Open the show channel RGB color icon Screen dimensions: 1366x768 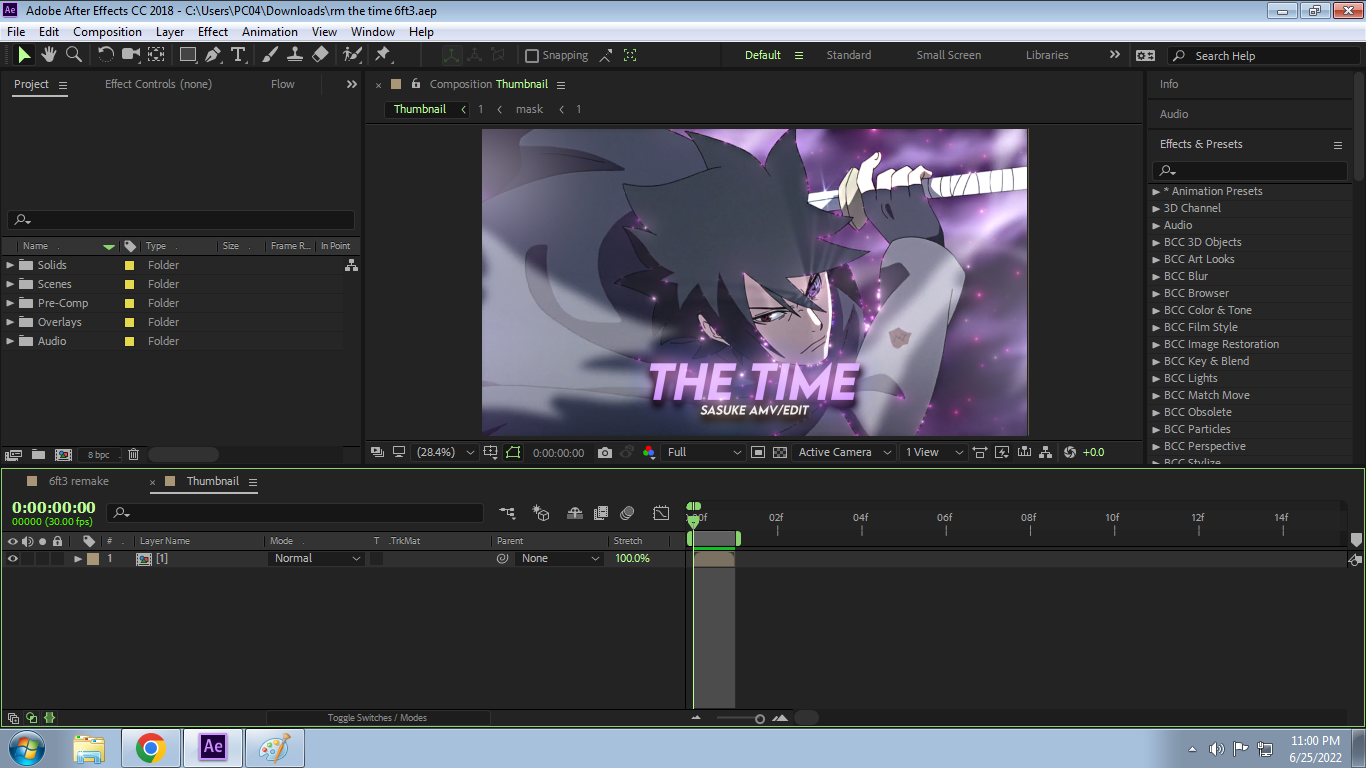pos(649,452)
